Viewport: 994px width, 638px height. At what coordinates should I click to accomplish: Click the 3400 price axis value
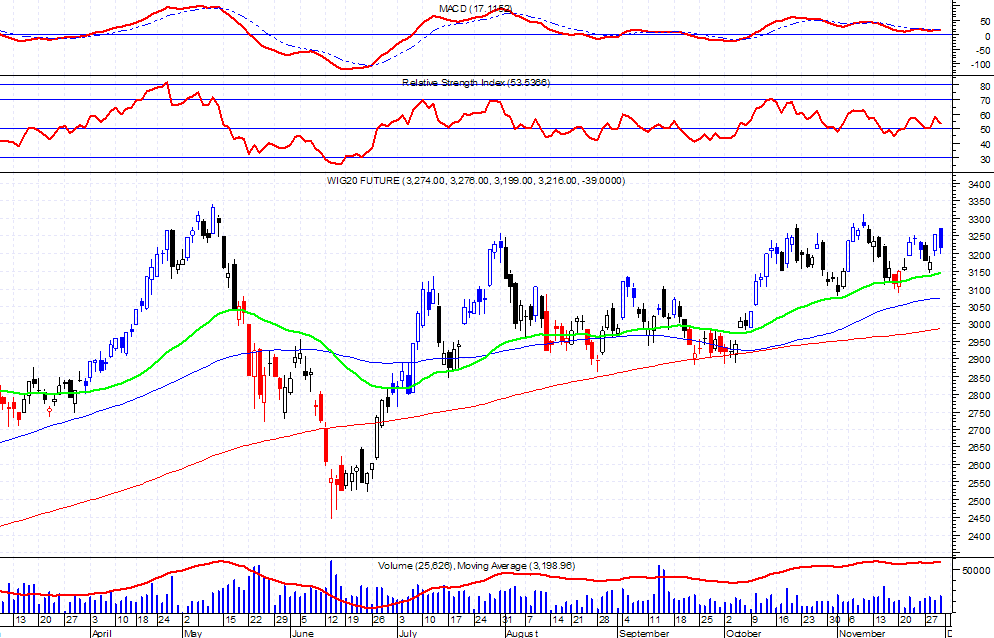979,185
